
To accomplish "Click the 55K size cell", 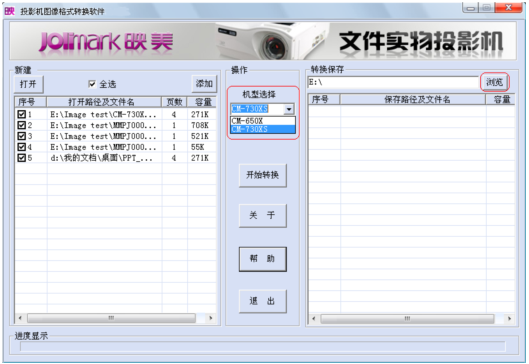I will coord(198,147).
